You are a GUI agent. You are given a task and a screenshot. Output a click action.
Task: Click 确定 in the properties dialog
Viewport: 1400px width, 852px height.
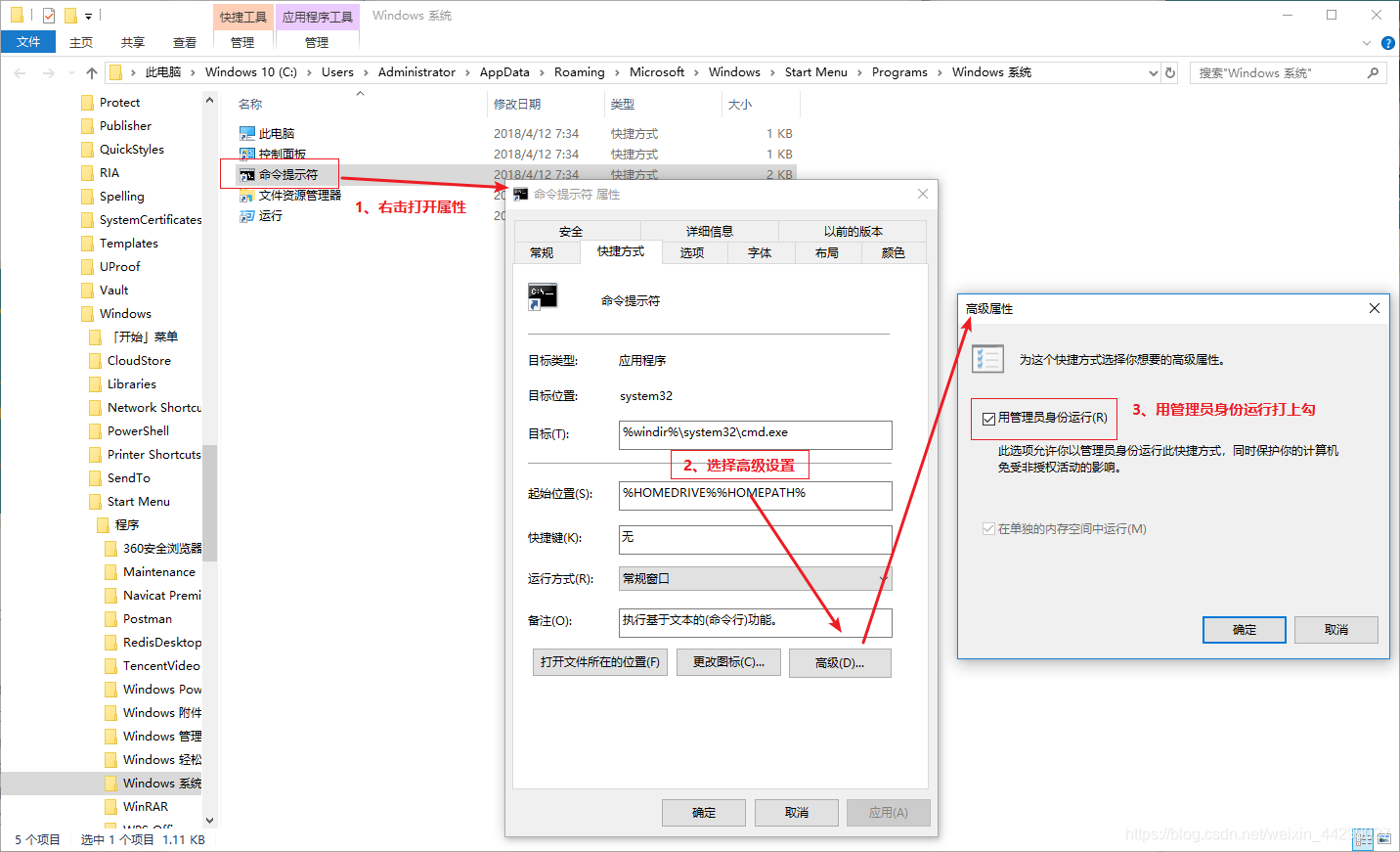pyautogui.click(x=704, y=813)
